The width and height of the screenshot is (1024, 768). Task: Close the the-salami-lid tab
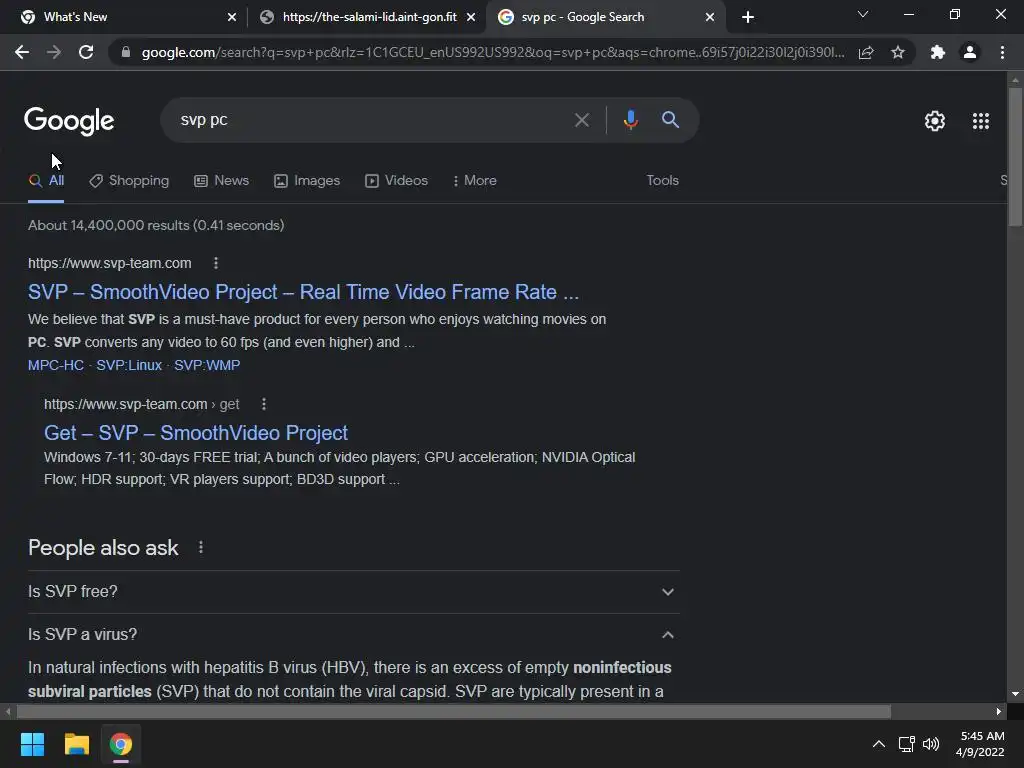point(471,17)
